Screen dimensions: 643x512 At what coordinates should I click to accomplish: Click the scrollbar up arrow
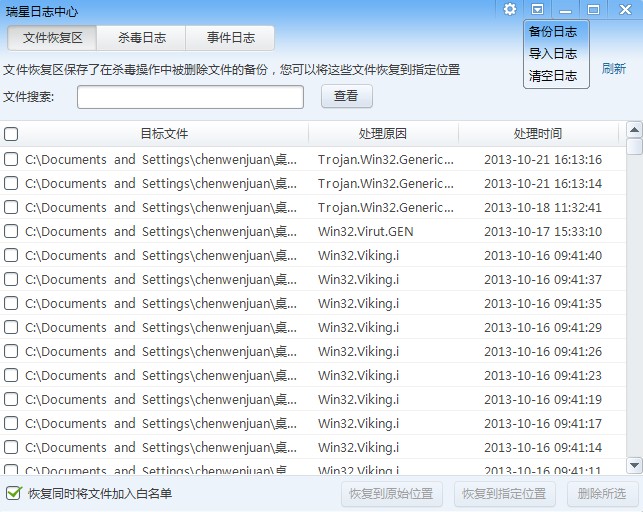(634, 129)
